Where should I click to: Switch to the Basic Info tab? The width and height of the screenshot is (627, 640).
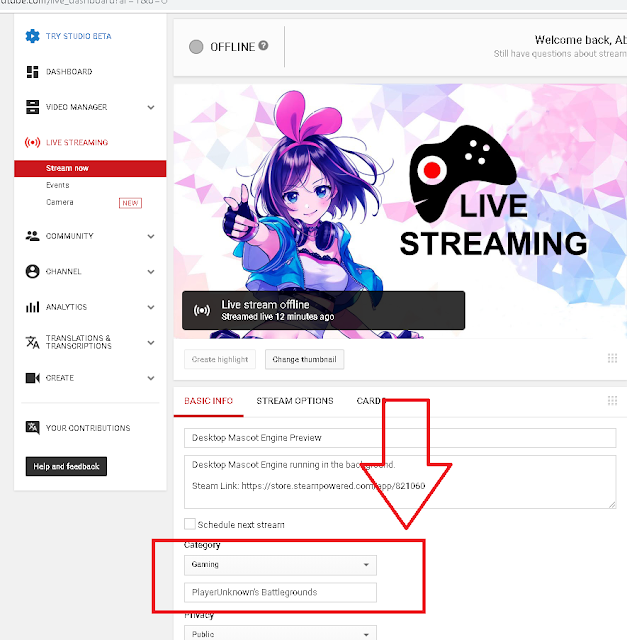tap(209, 401)
